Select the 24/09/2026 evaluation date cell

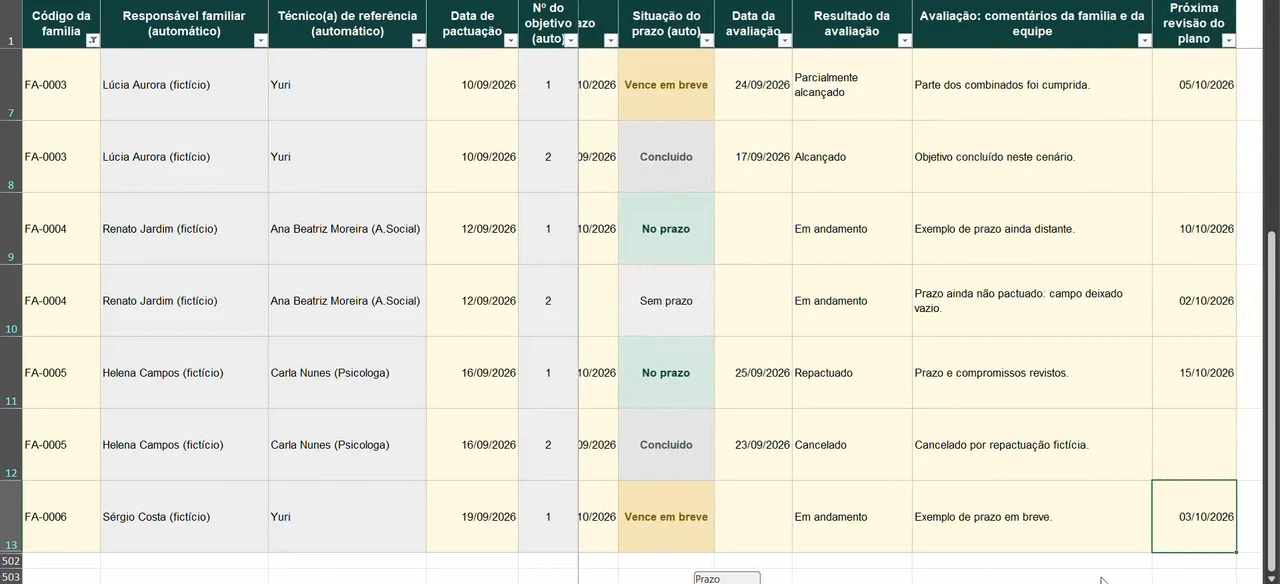click(753, 85)
